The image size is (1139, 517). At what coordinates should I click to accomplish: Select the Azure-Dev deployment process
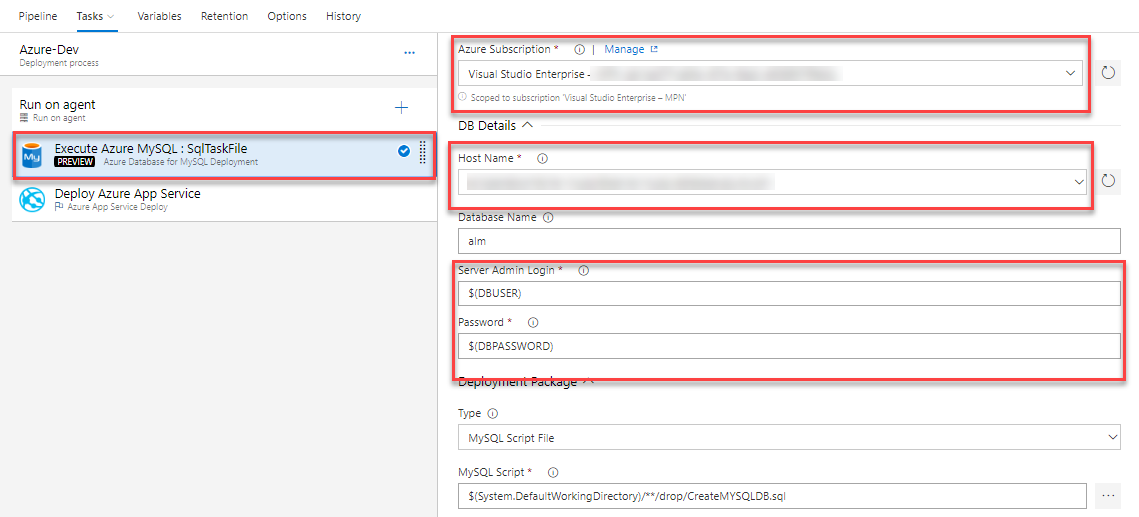click(x=218, y=54)
